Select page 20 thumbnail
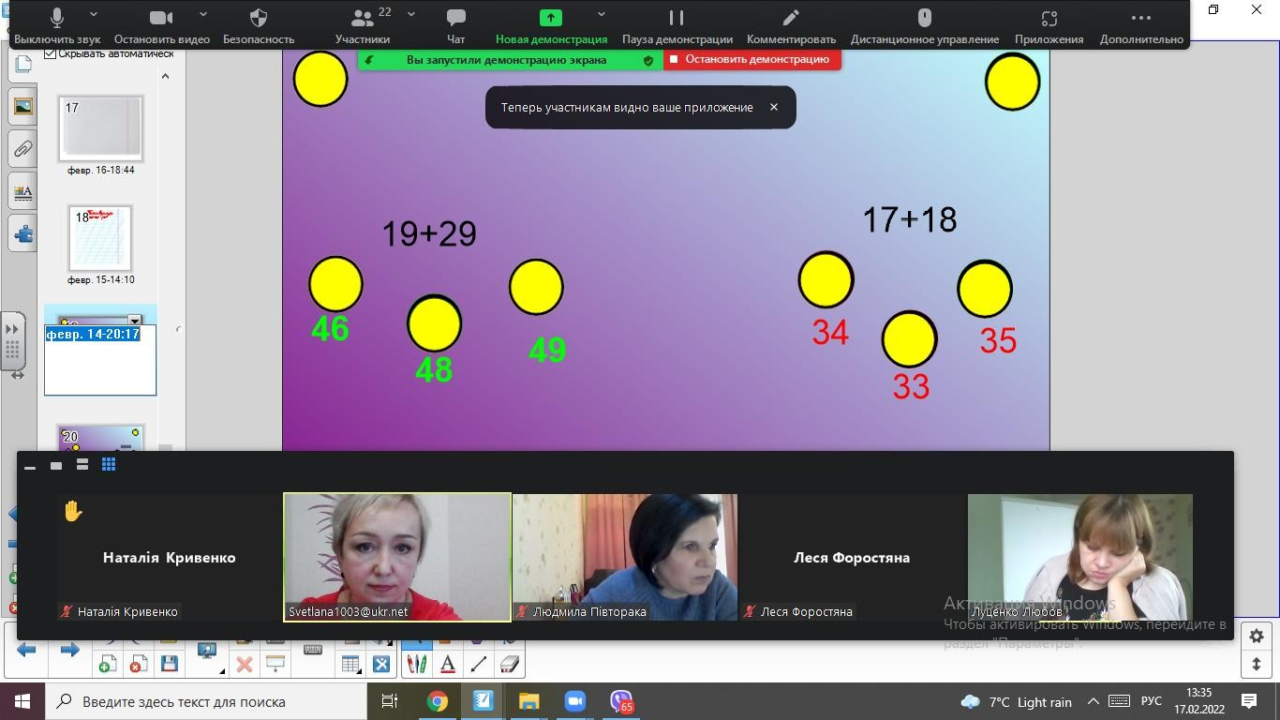1280x720 pixels. point(100,438)
